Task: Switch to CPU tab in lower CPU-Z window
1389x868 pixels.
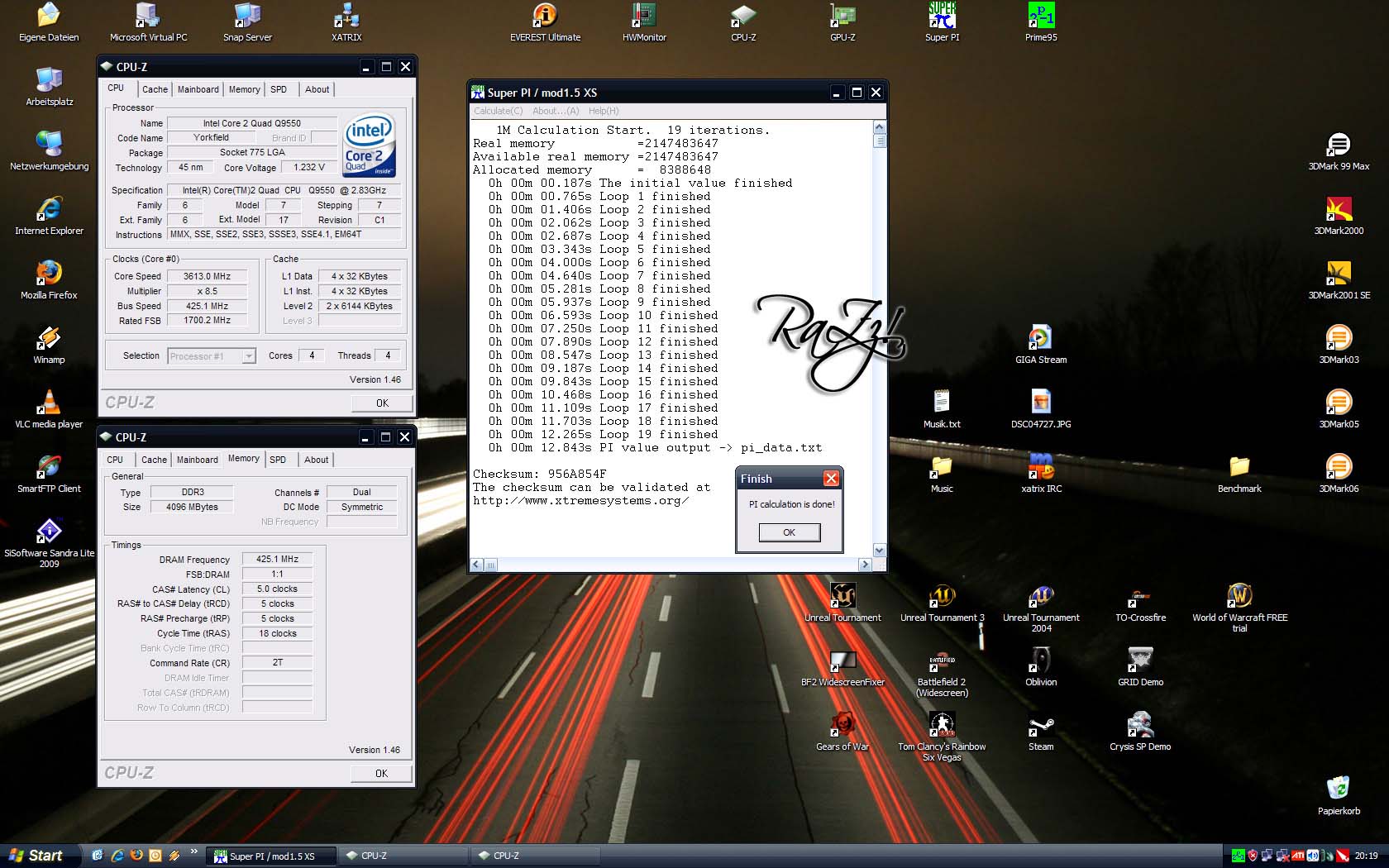Action: (x=115, y=460)
